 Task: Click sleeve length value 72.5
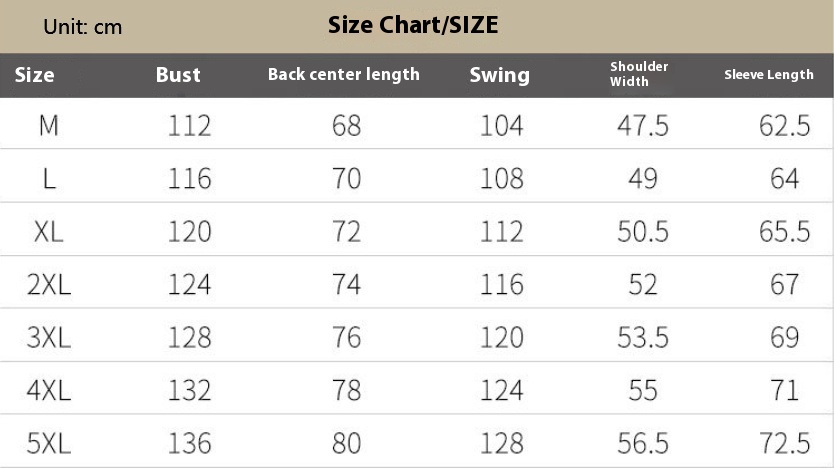coord(785,444)
